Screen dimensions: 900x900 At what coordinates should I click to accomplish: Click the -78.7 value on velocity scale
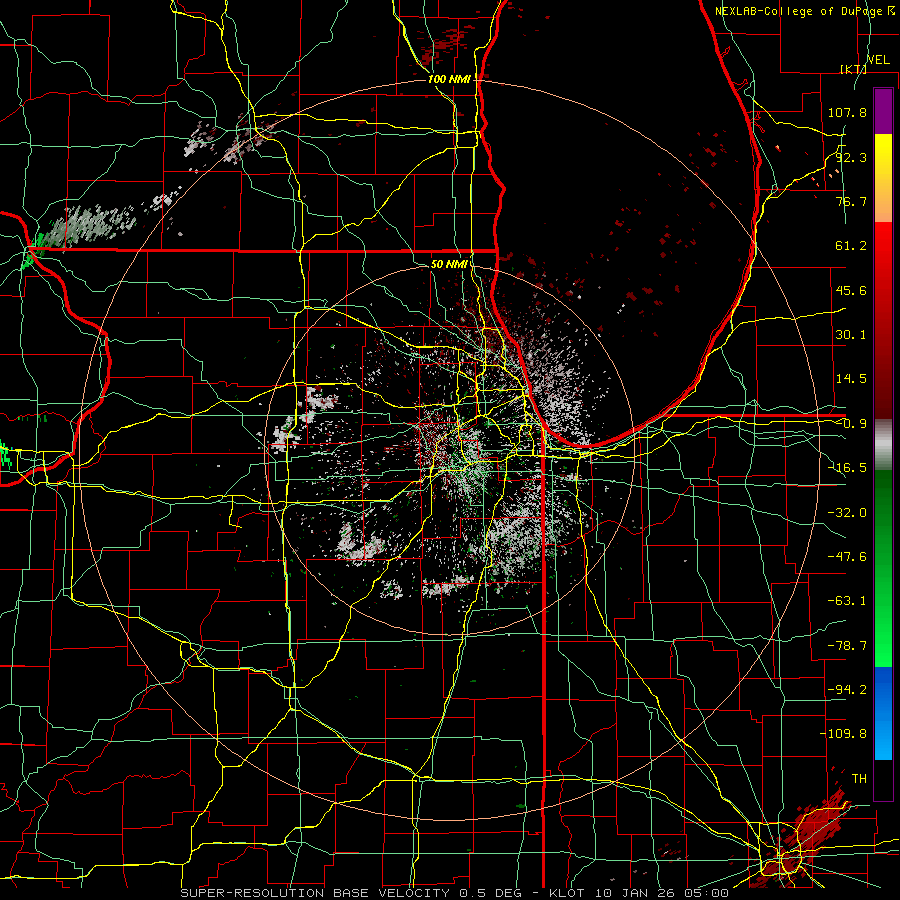click(x=847, y=646)
